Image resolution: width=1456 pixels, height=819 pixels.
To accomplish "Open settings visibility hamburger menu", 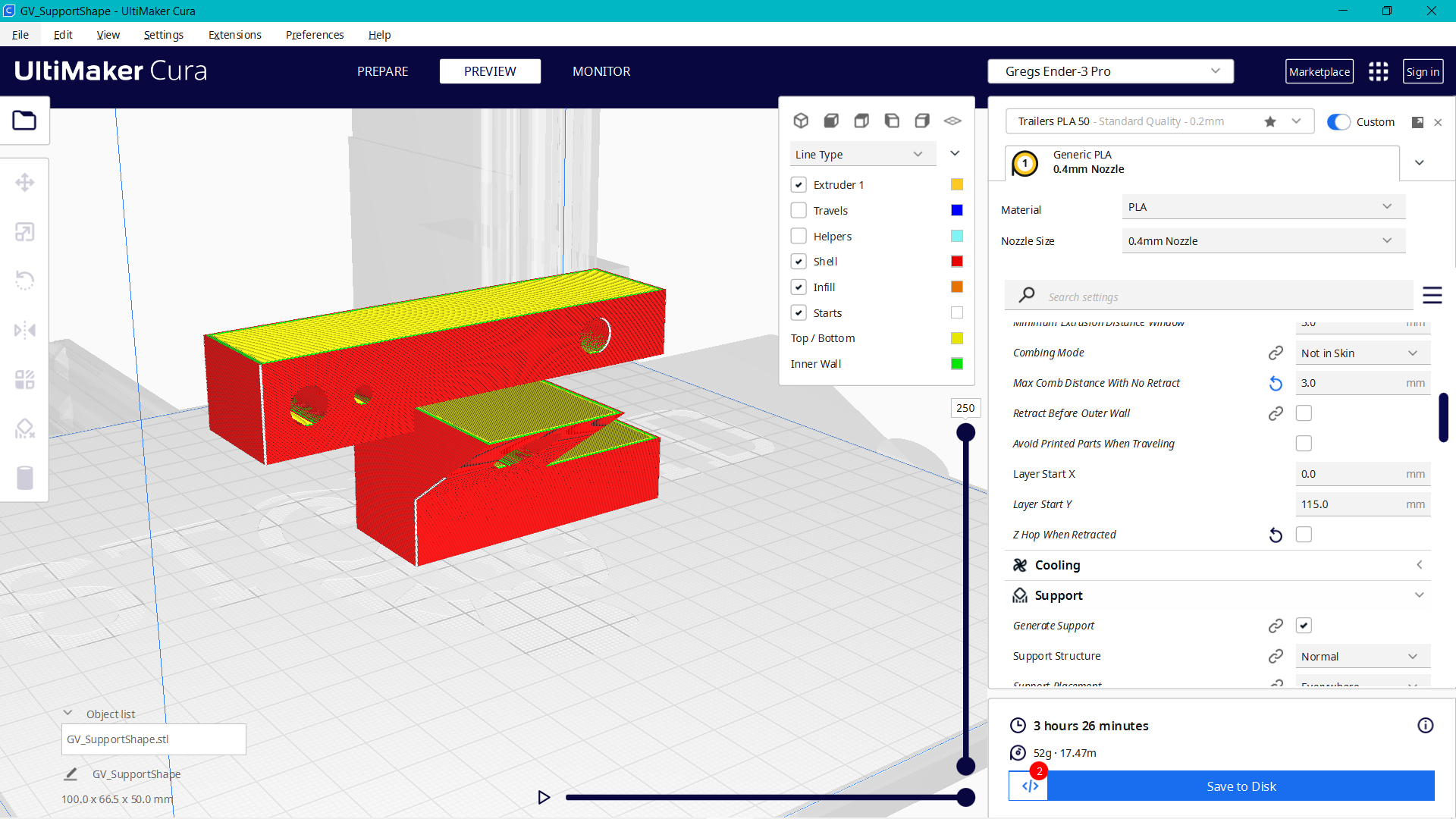I will click(x=1432, y=295).
